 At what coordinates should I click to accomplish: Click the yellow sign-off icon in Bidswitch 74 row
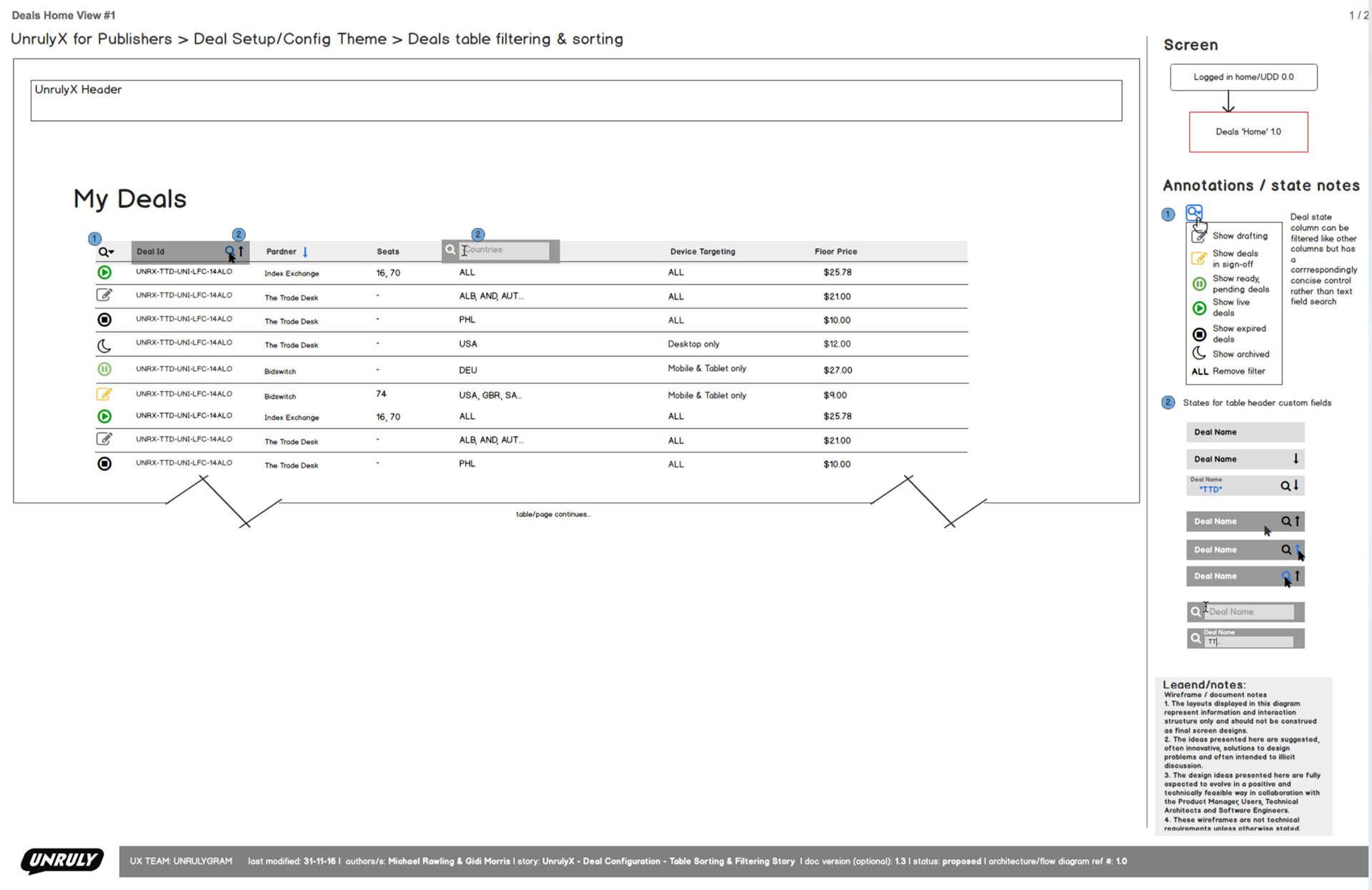104,394
